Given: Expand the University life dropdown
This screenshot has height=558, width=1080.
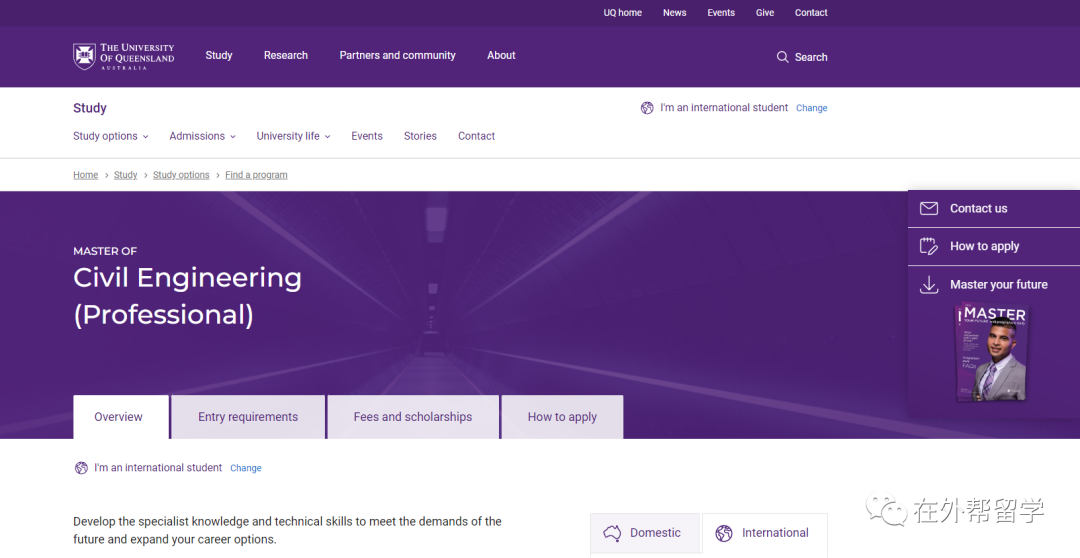Looking at the screenshot, I should pos(293,136).
